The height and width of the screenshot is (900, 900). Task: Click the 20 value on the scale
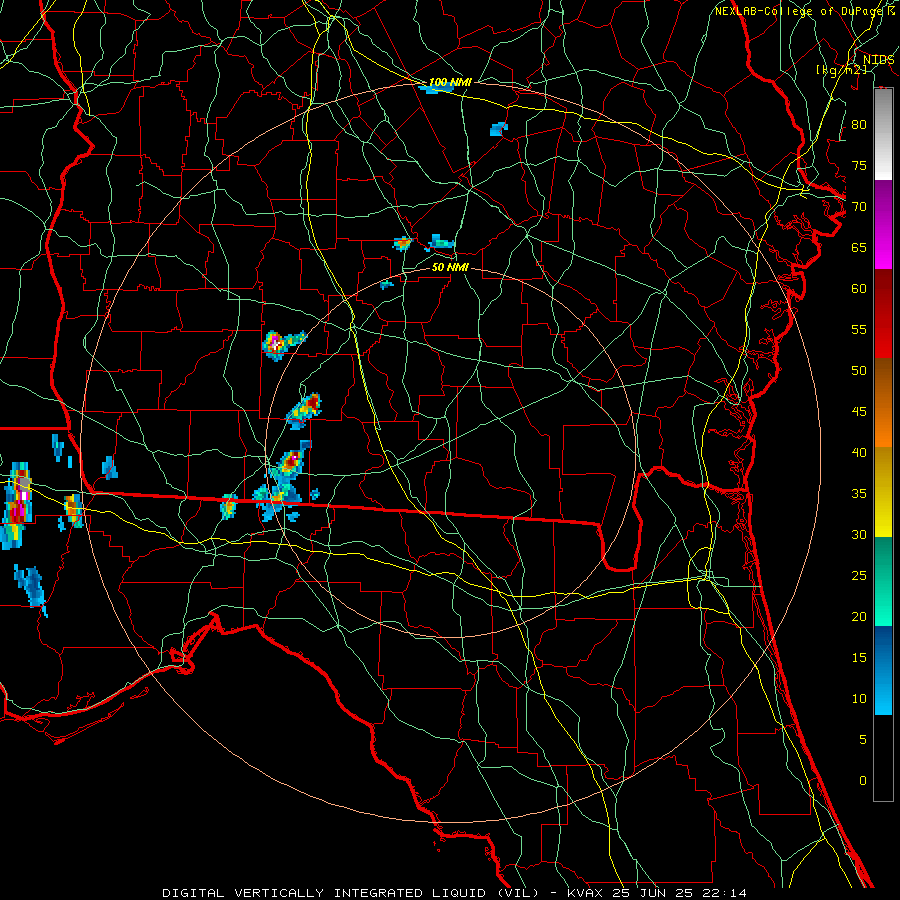pos(859,617)
